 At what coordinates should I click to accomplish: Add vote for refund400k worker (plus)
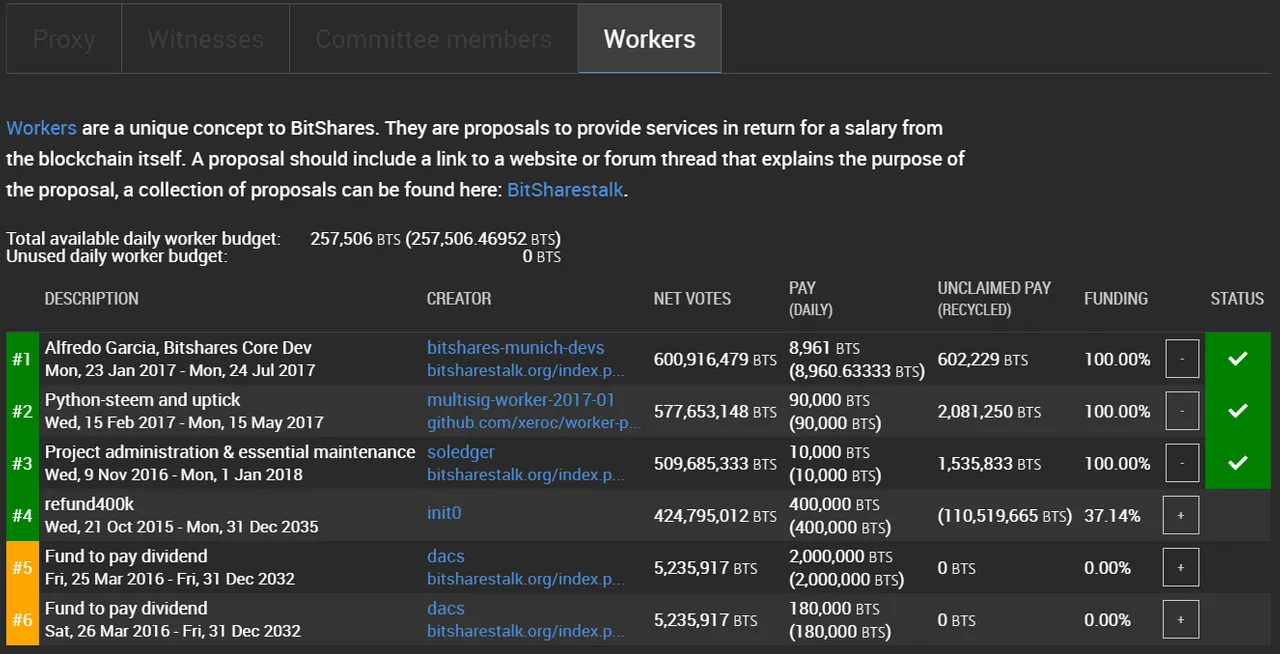tap(1181, 515)
